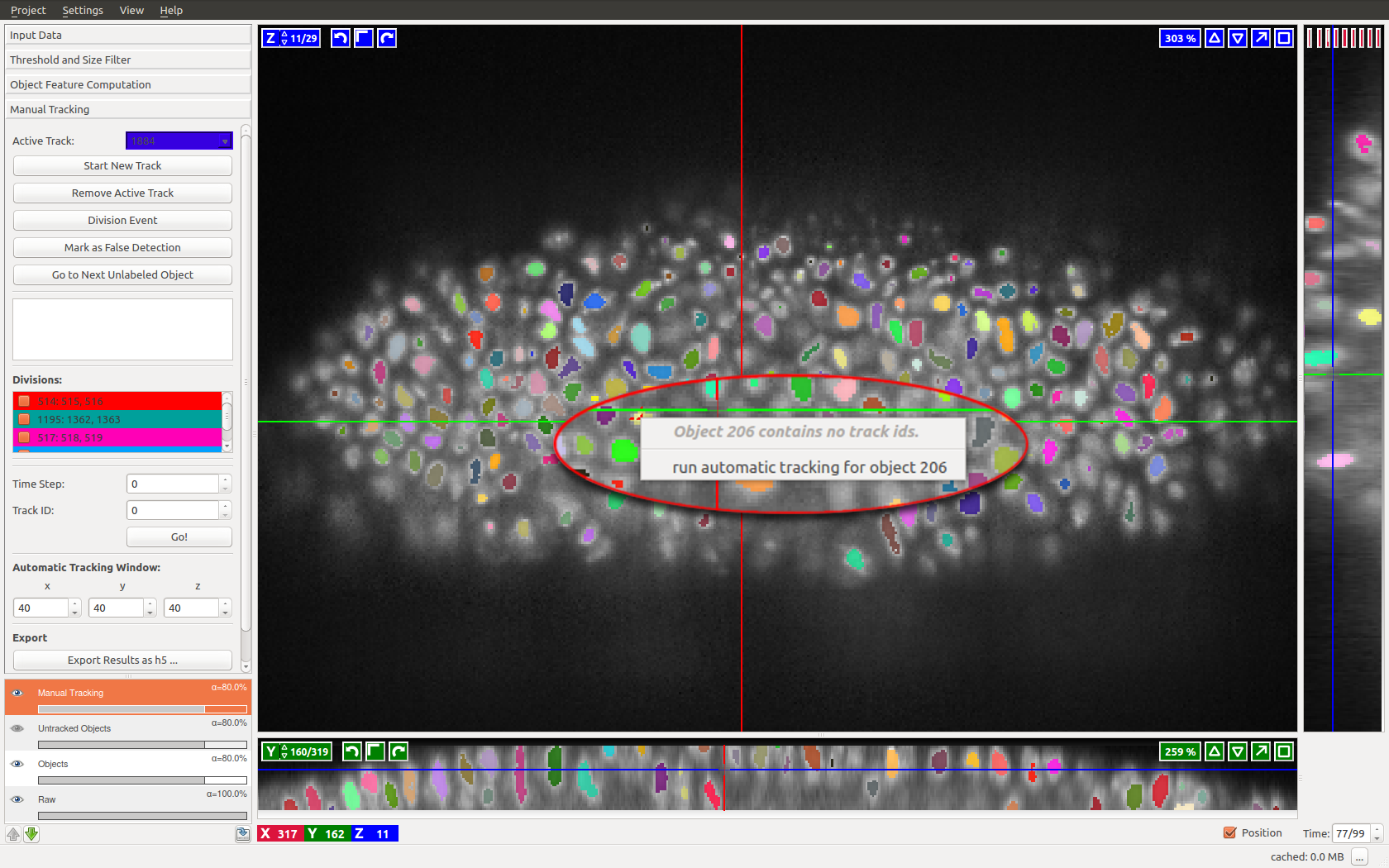Screen dimensions: 1389x868
Task: Maximize the Z view with the square icon
Action: tap(1284, 38)
